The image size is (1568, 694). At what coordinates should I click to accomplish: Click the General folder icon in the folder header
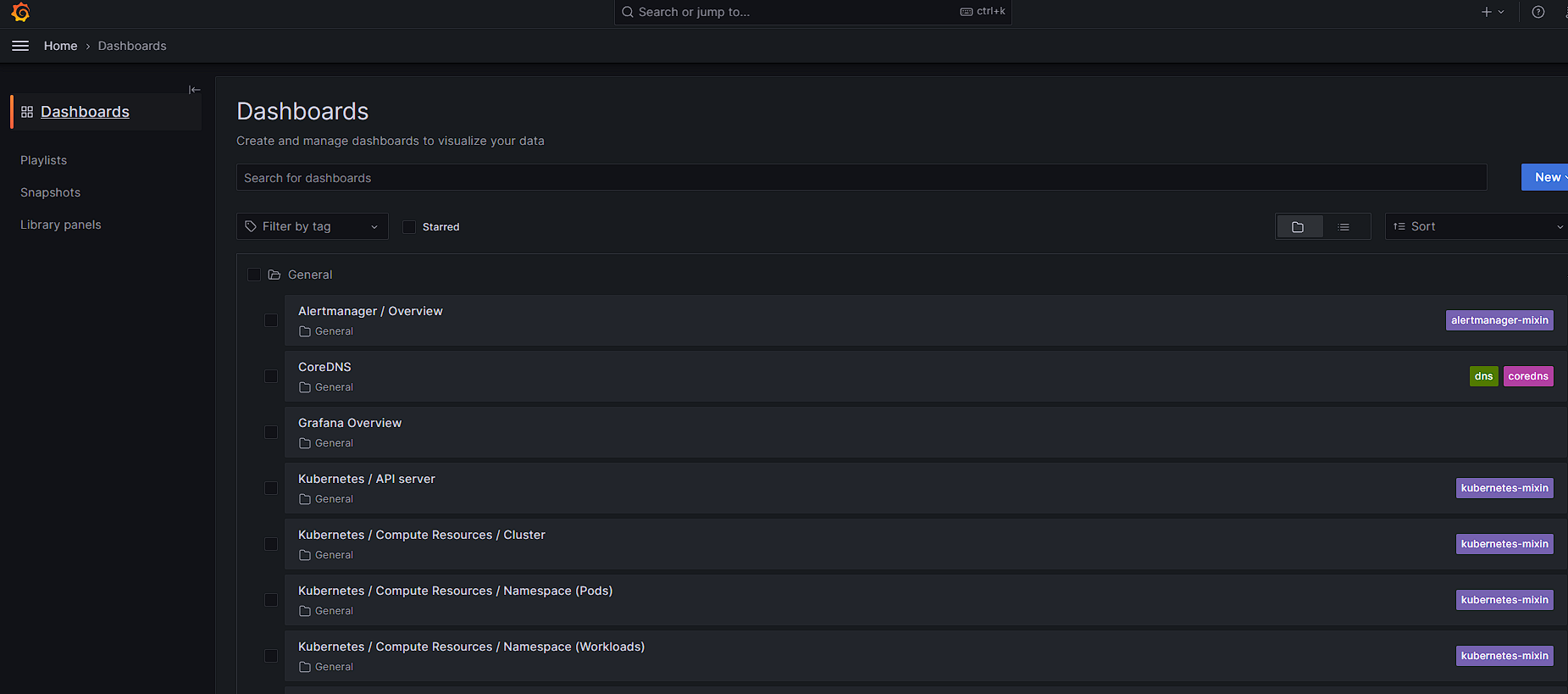pos(274,275)
